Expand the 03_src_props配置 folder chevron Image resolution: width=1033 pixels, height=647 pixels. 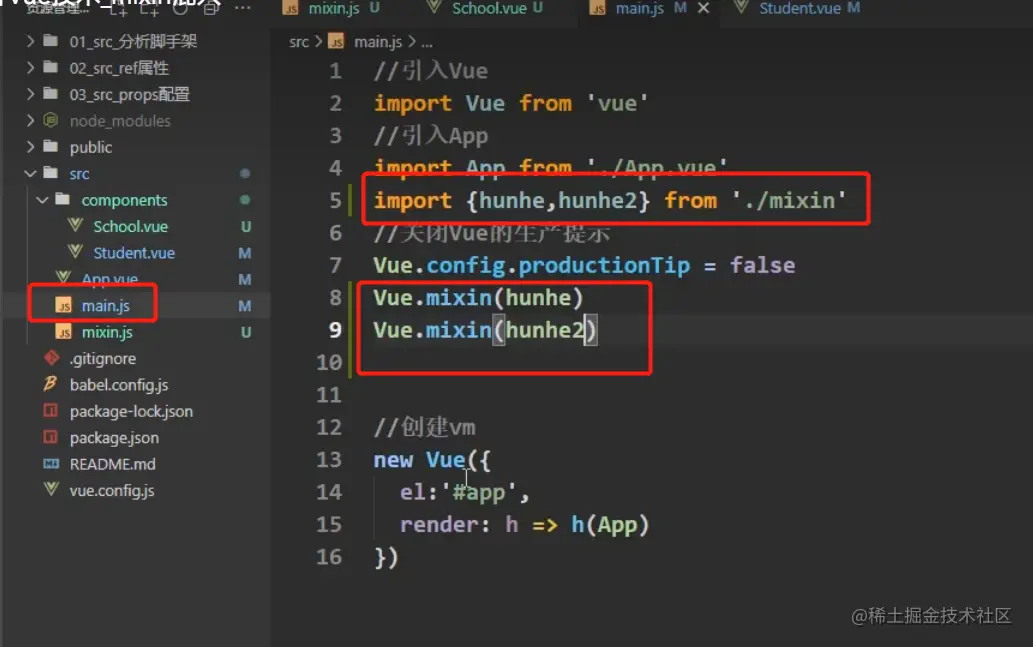tap(30, 94)
